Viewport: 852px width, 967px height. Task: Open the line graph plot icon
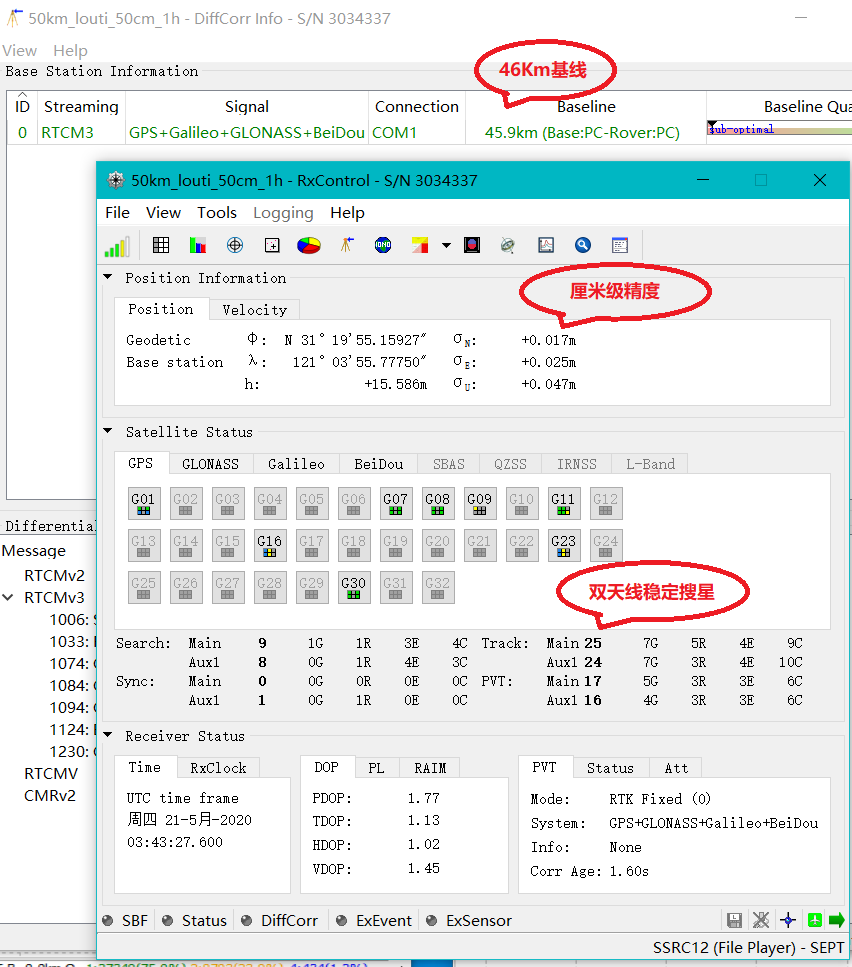tap(546, 245)
